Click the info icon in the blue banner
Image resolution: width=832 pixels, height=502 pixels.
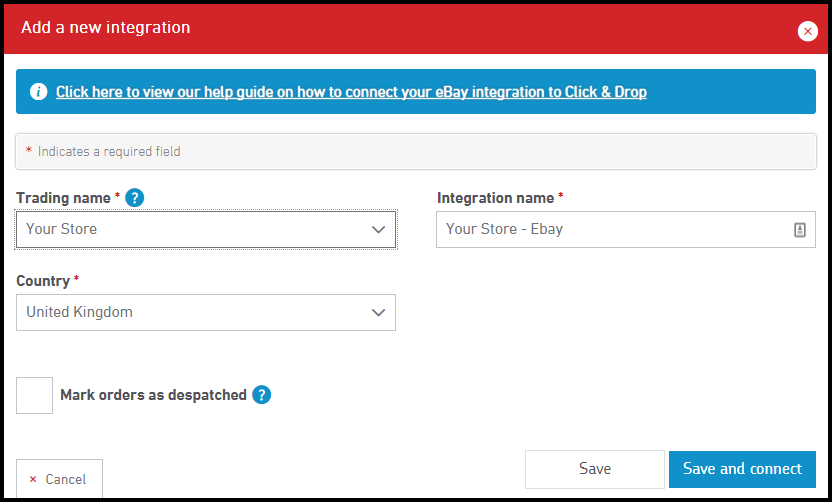point(38,92)
